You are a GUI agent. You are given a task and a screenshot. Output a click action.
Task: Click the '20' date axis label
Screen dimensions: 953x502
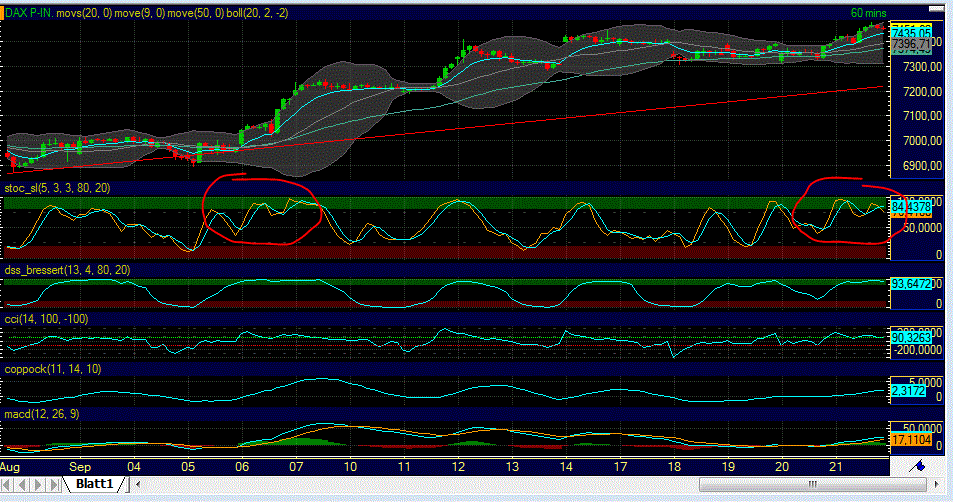[x=782, y=467]
